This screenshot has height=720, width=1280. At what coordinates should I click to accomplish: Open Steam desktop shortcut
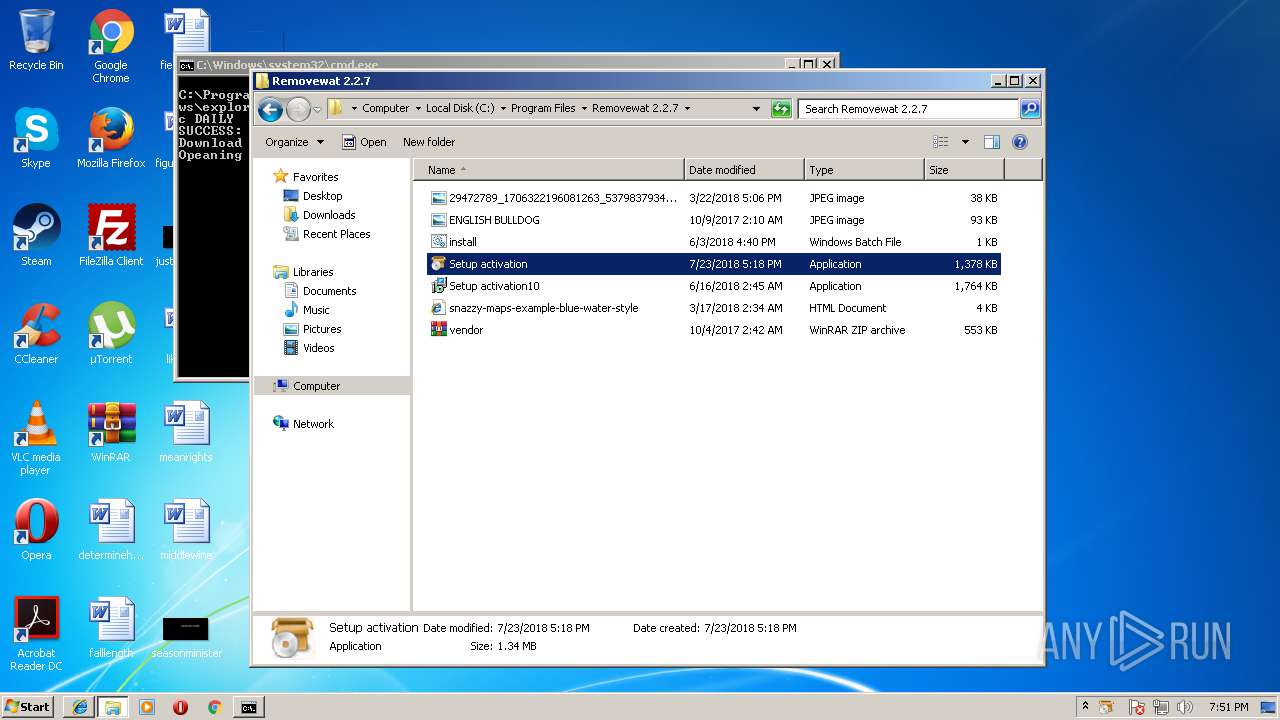click(x=36, y=236)
